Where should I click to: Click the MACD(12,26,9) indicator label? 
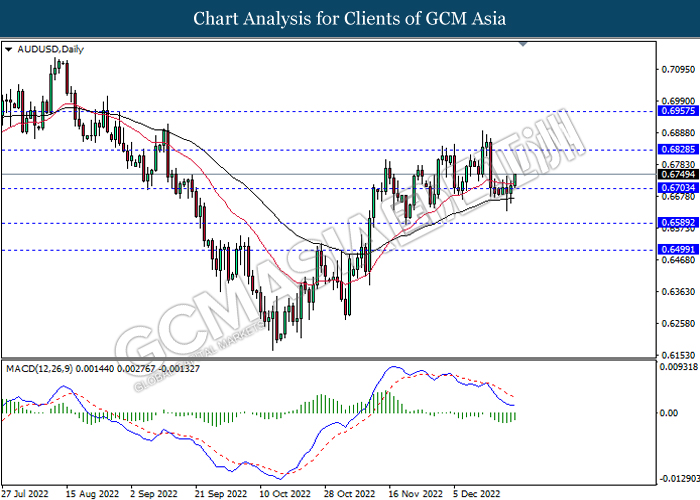[39, 369]
